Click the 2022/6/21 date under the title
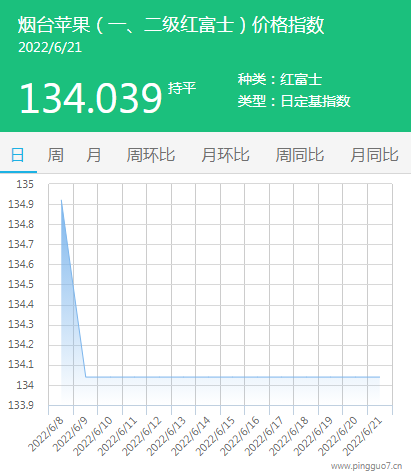This screenshot has height=476, width=411. (50, 48)
